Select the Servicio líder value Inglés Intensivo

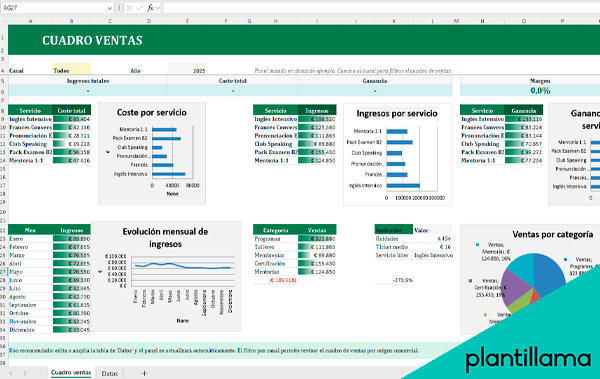tap(433, 255)
